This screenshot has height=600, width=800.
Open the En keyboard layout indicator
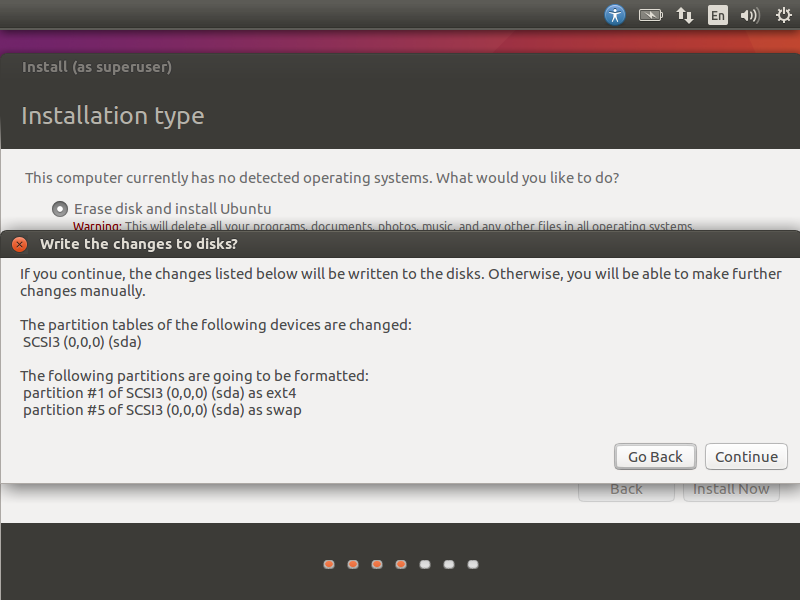click(718, 15)
